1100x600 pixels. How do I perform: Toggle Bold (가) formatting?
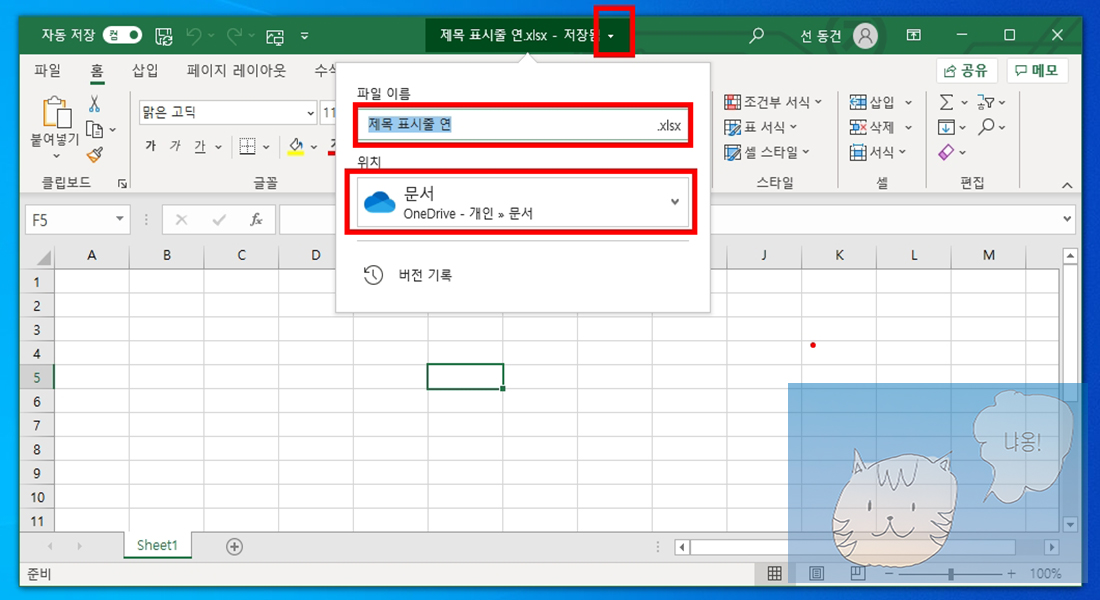click(x=151, y=146)
